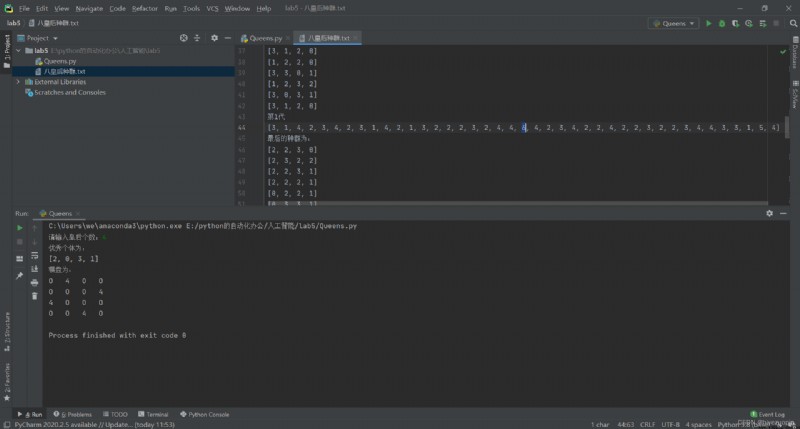Print the Run console output
Viewport: 800px width, 429px height.
point(34,283)
